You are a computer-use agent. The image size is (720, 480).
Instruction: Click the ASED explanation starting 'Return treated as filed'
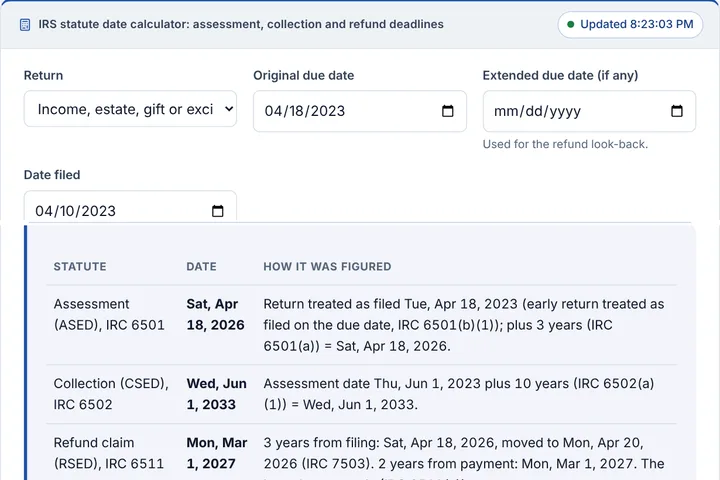point(464,325)
